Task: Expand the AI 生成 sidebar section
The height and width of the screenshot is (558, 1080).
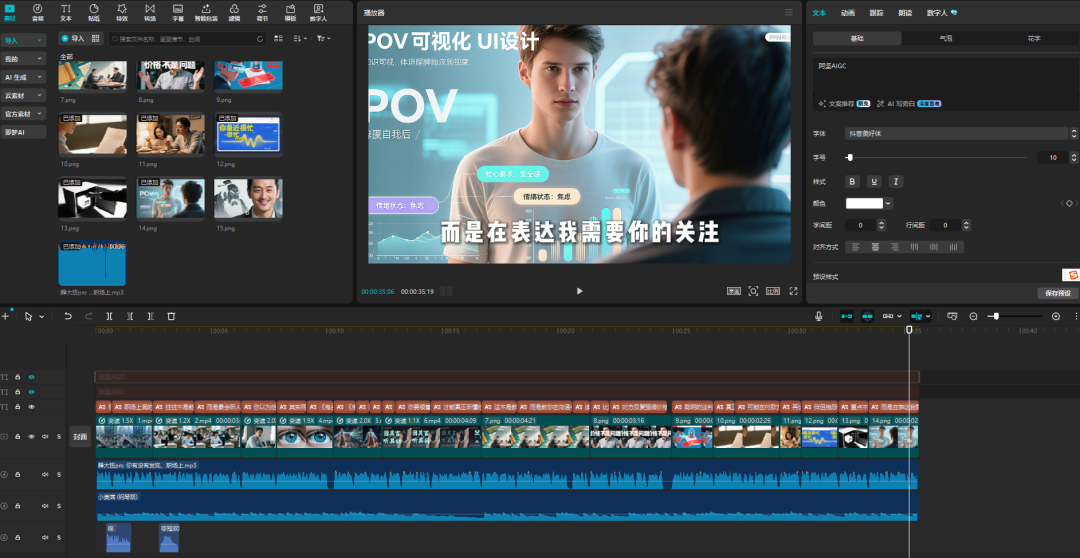Action: (x=23, y=77)
